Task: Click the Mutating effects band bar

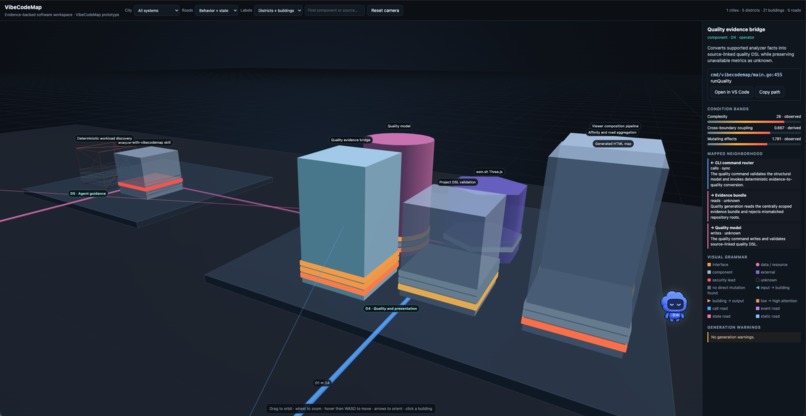Action: (754, 144)
